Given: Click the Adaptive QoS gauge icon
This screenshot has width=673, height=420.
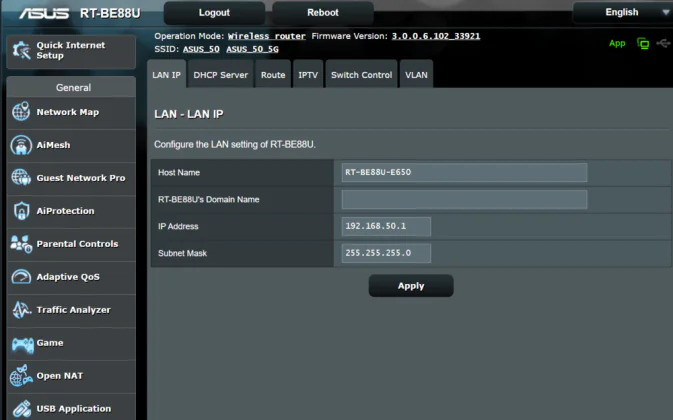Looking at the screenshot, I should tap(21, 277).
